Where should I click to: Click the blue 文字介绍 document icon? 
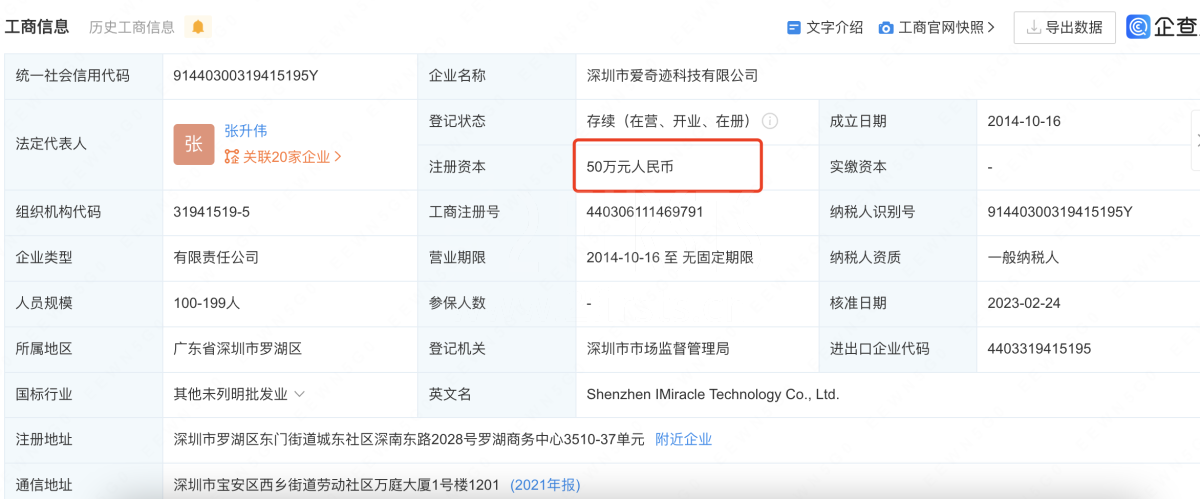coord(794,28)
